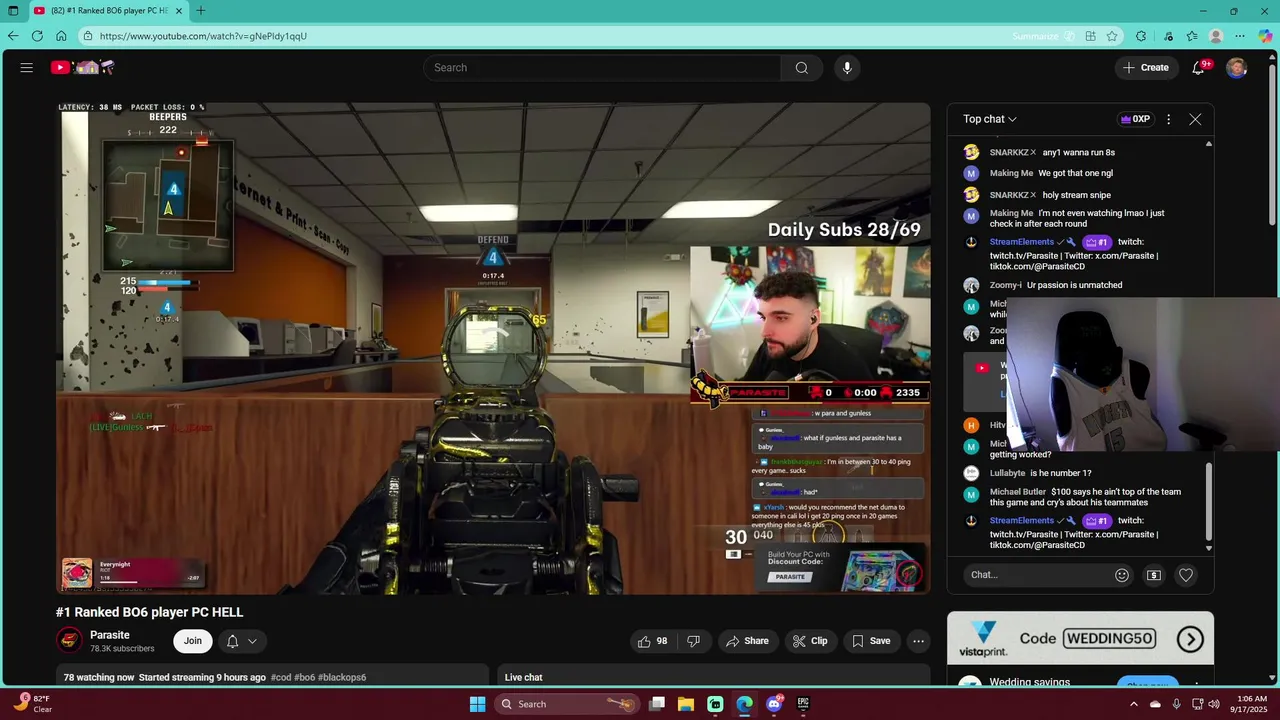The width and height of the screenshot is (1280, 720).
Task: Click the Live chat section heading
Action: pos(524,677)
